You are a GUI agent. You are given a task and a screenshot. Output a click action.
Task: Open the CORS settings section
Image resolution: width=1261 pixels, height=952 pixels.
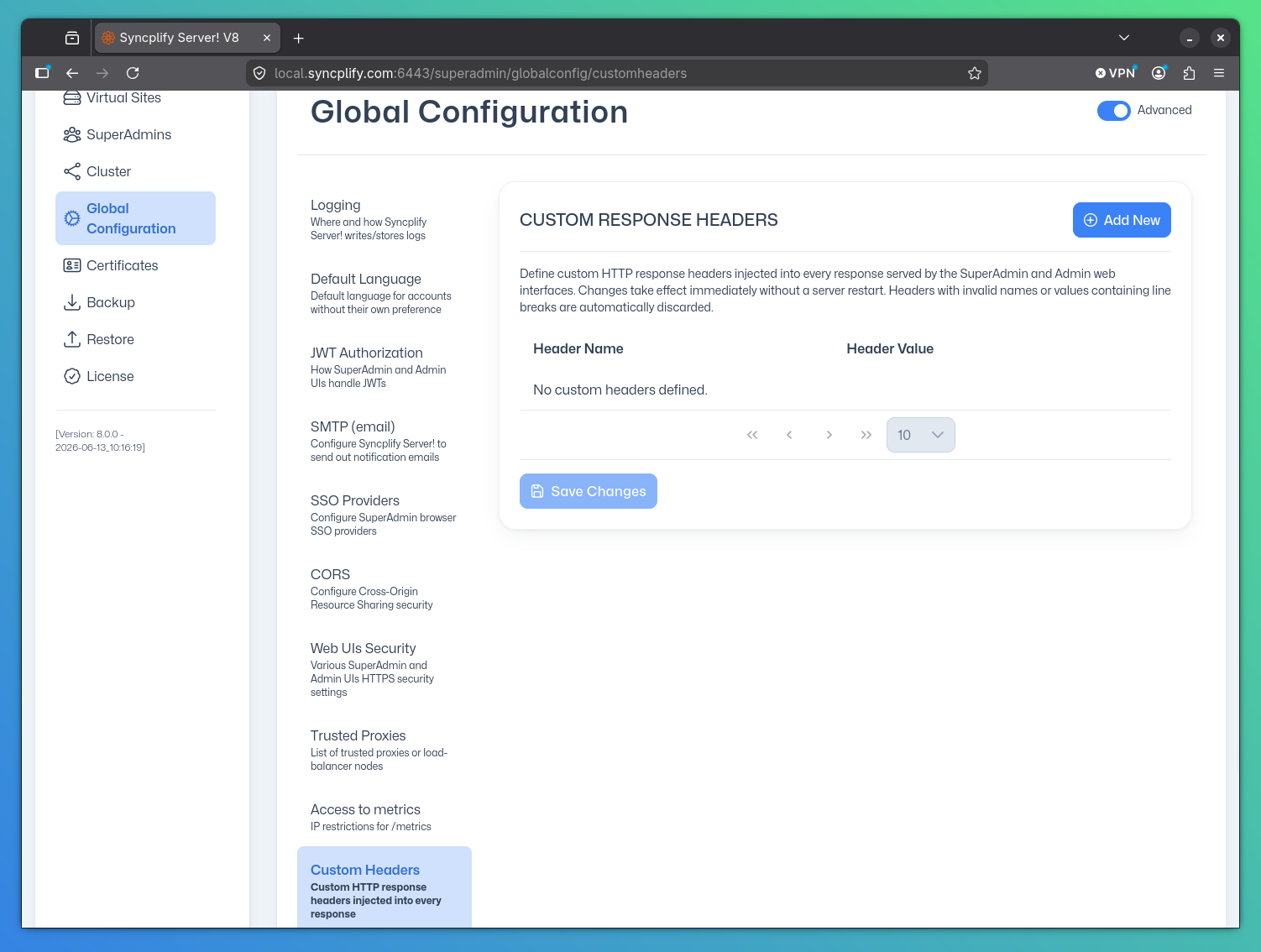click(x=385, y=588)
